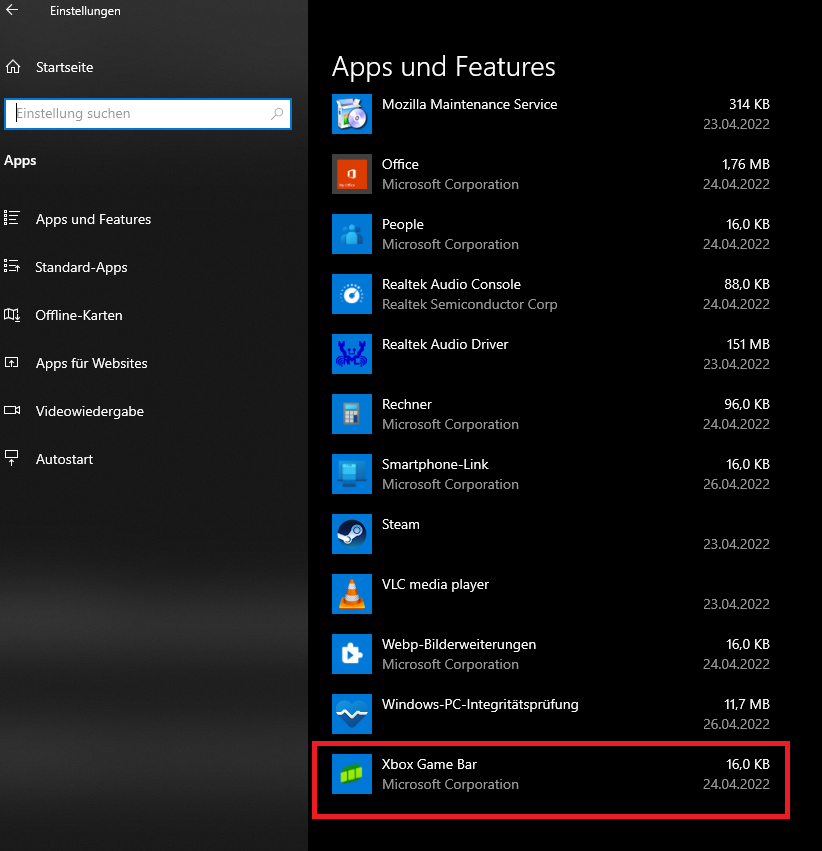822x851 pixels.
Task: Click the Autostart sidebar icon
Action: pos(12,458)
